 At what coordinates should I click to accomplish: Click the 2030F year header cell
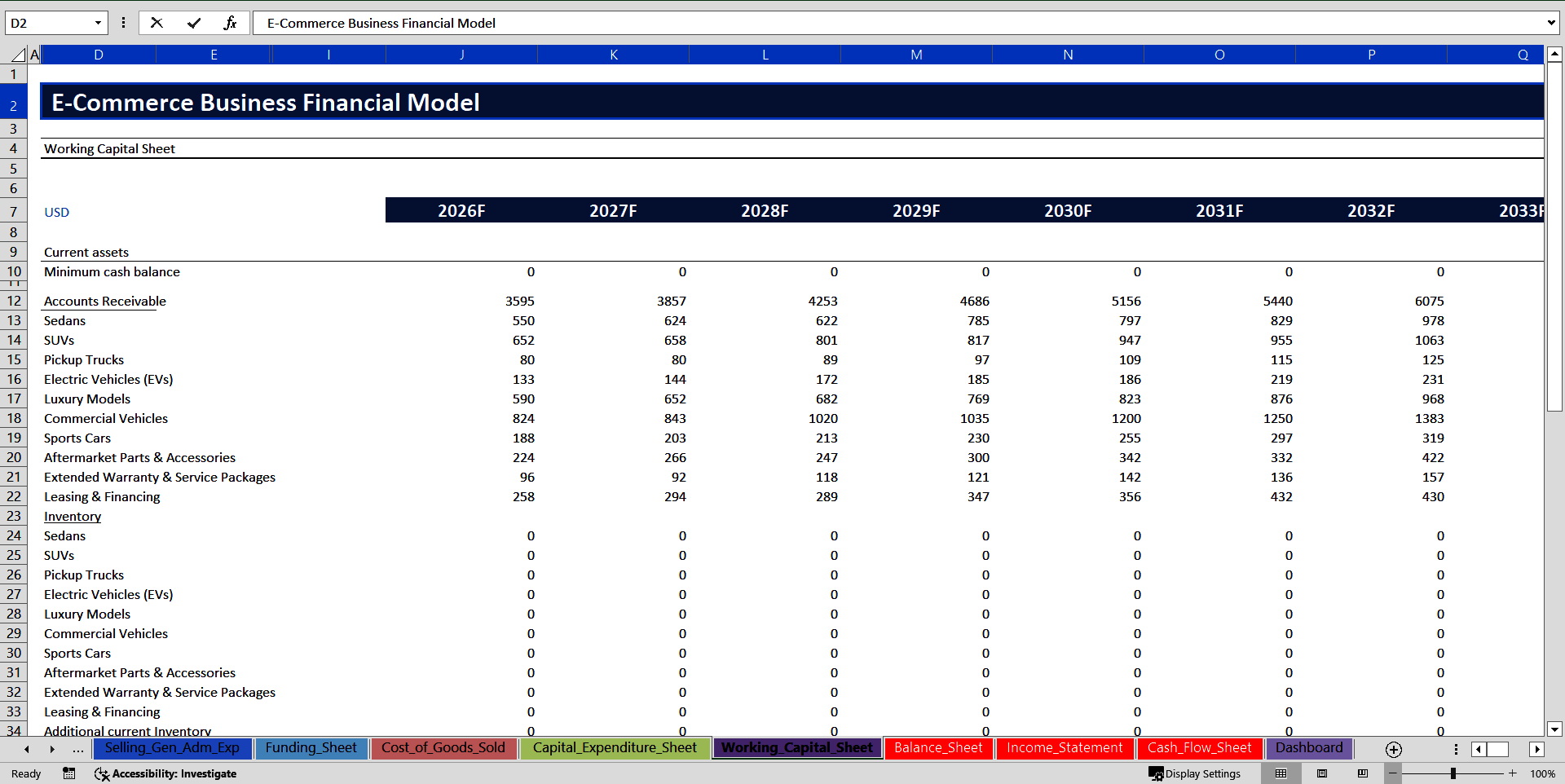pos(1068,210)
